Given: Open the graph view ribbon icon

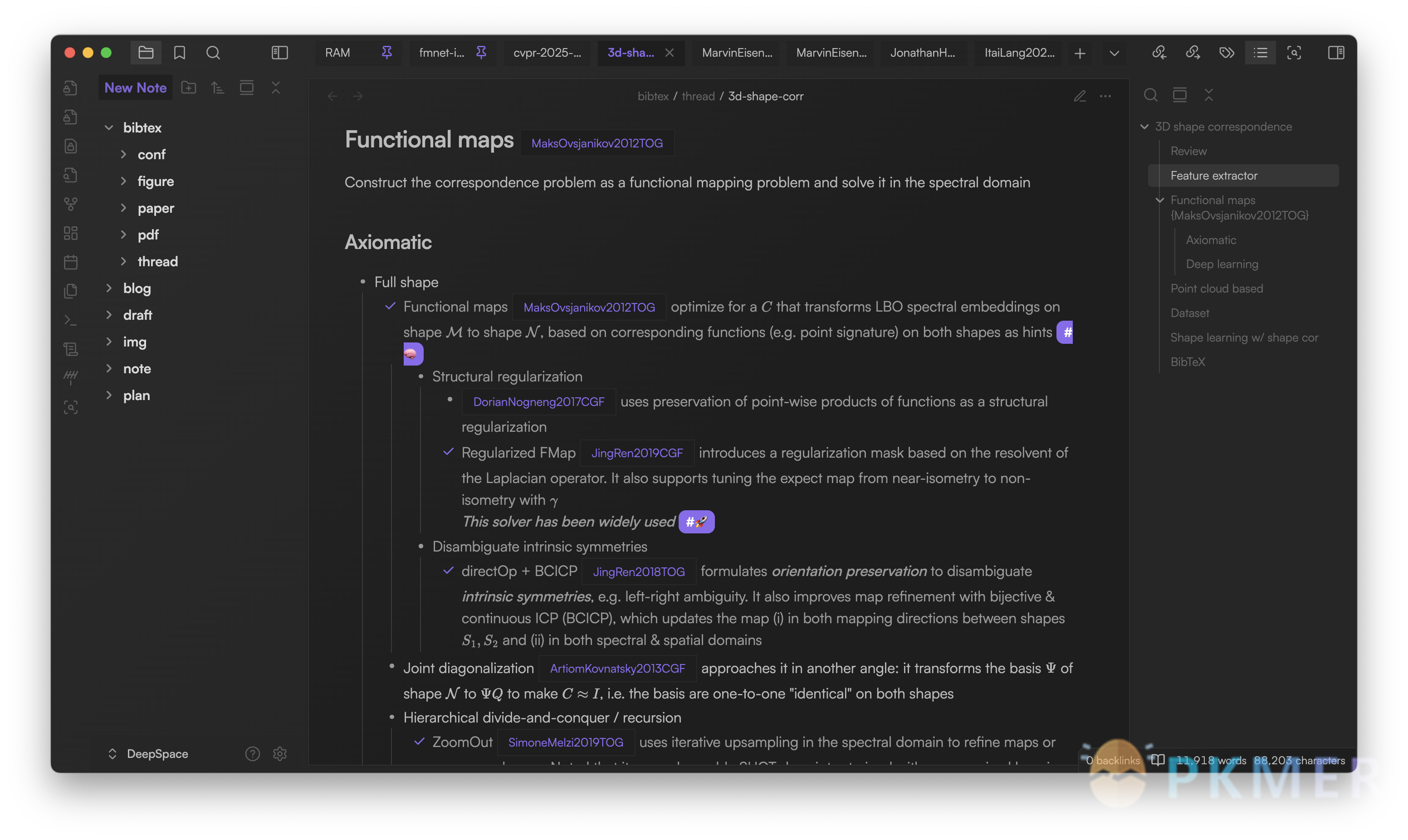Looking at the screenshot, I should [71, 204].
